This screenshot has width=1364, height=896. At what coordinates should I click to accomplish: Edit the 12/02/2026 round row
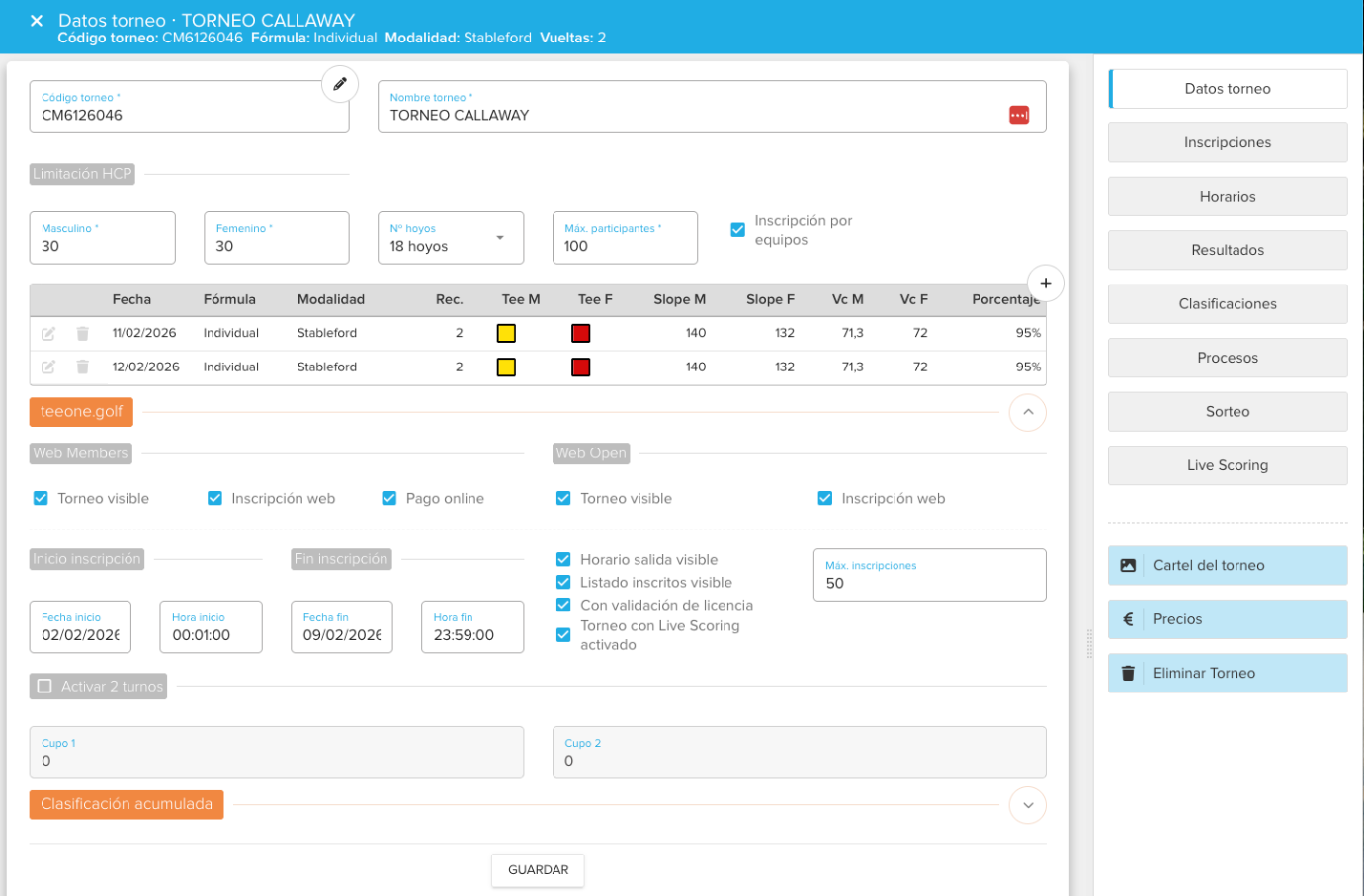point(48,367)
